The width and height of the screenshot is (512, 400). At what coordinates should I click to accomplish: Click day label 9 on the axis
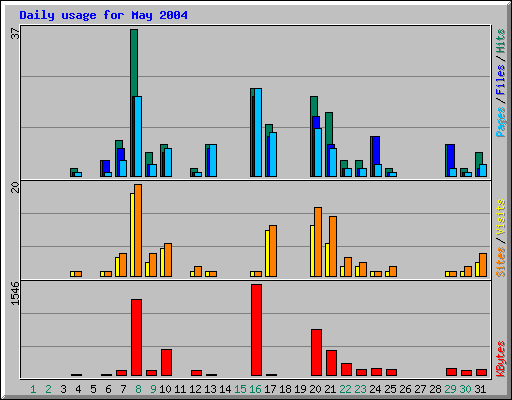(x=153, y=389)
